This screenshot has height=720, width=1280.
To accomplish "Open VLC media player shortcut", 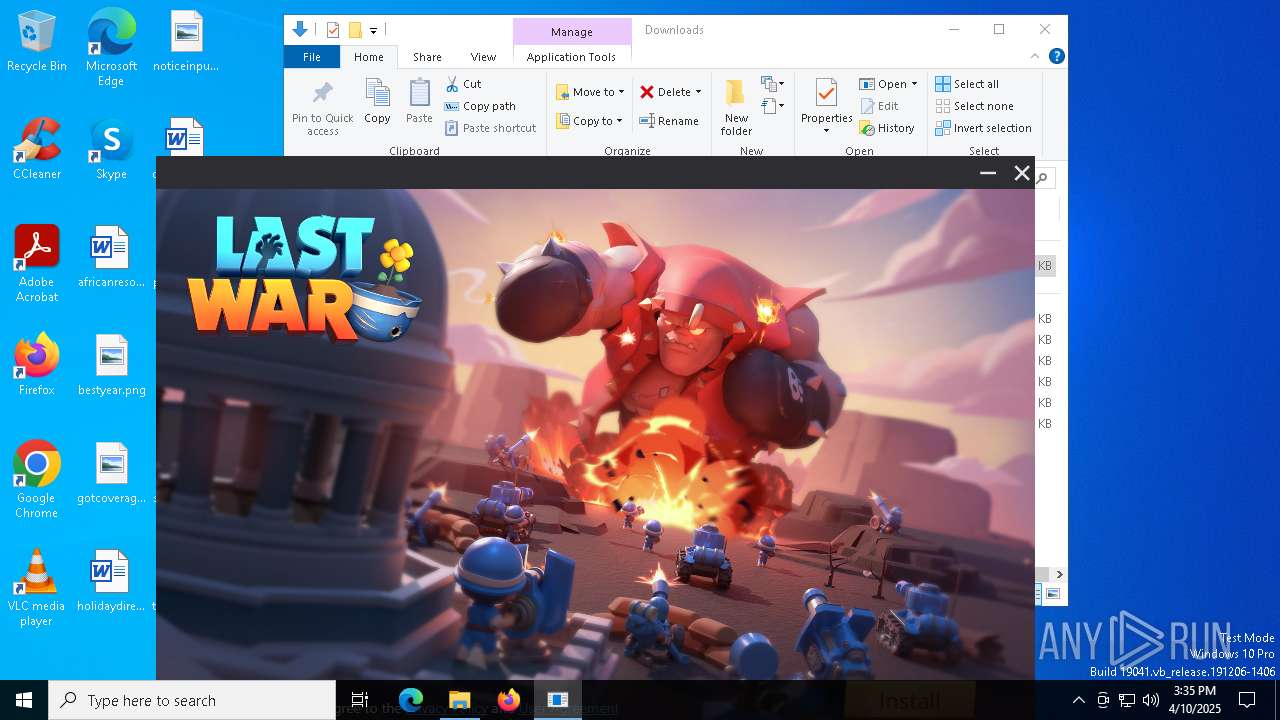I will tap(36, 588).
